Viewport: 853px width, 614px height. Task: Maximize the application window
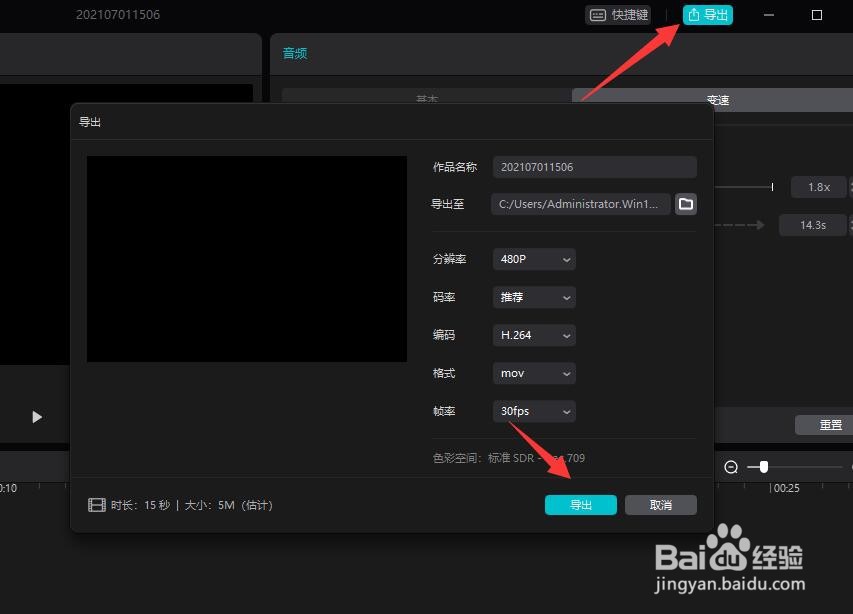coord(817,15)
